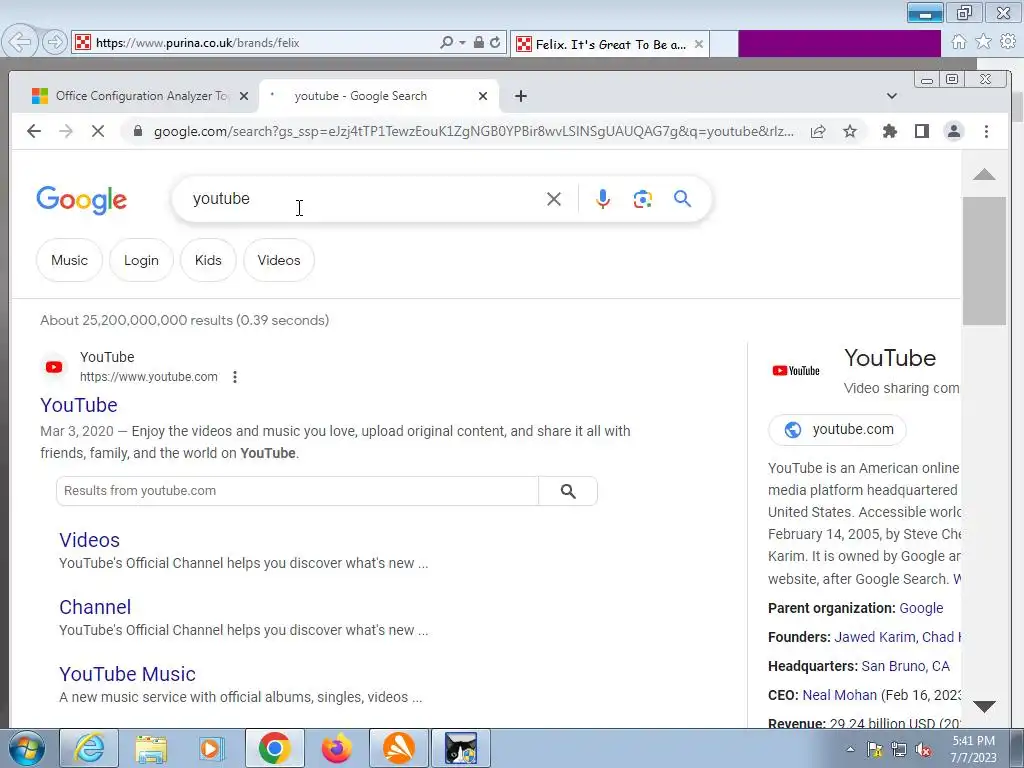Close the youtube Google Search tab
The image size is (1024, 768).
[483, 96]
